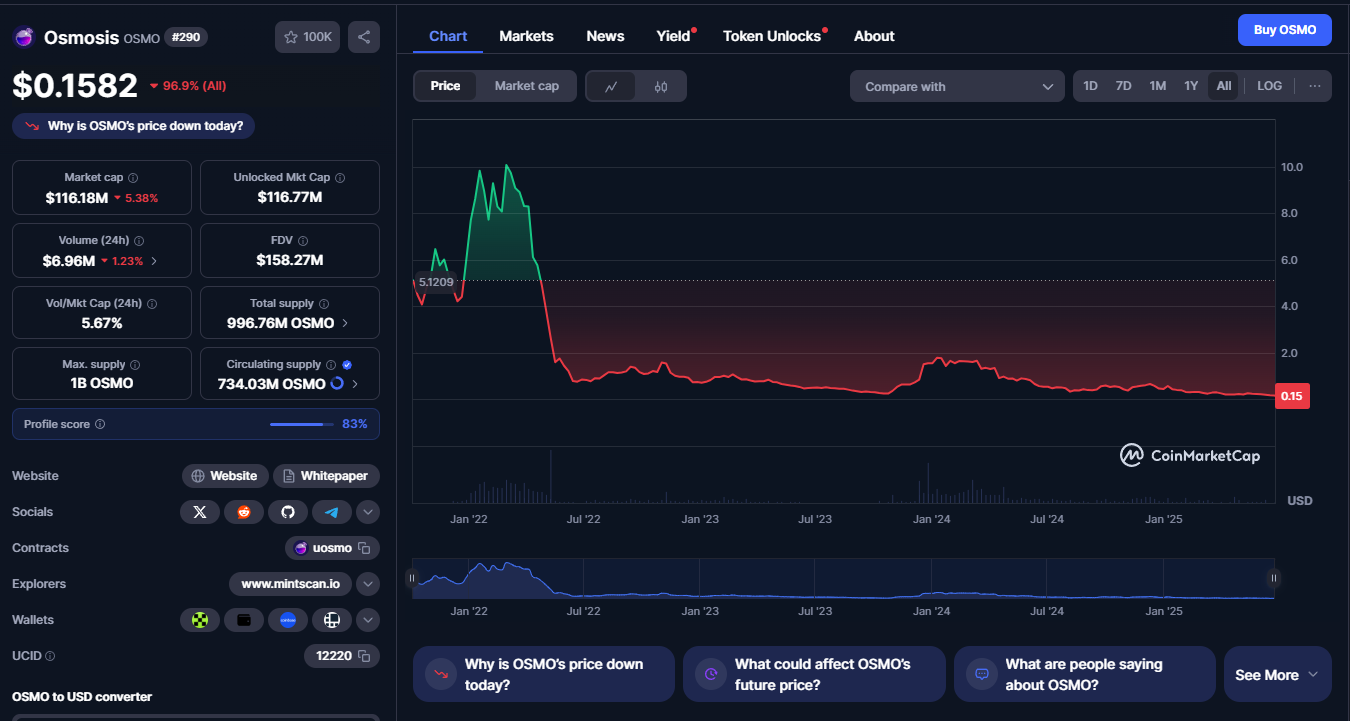Click info icon next to FDV
Screen dimensions: 1350x721
tap(303, 241)
